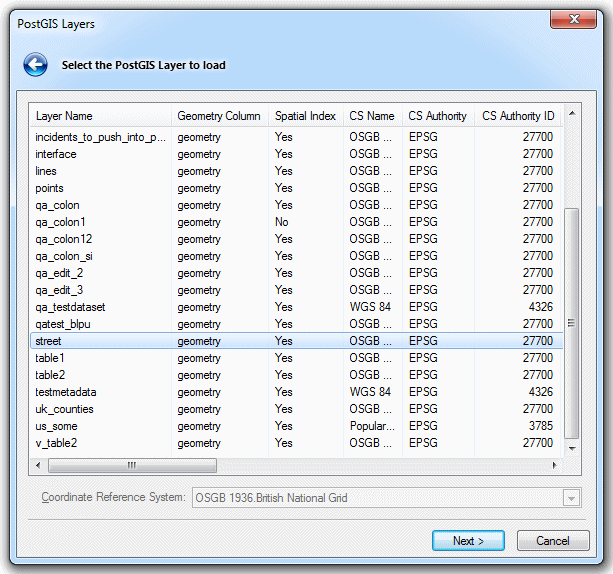The height and width of the screenshot is (574, 613).
Task: Click the CS Name column header
Action: pos(372,116)
